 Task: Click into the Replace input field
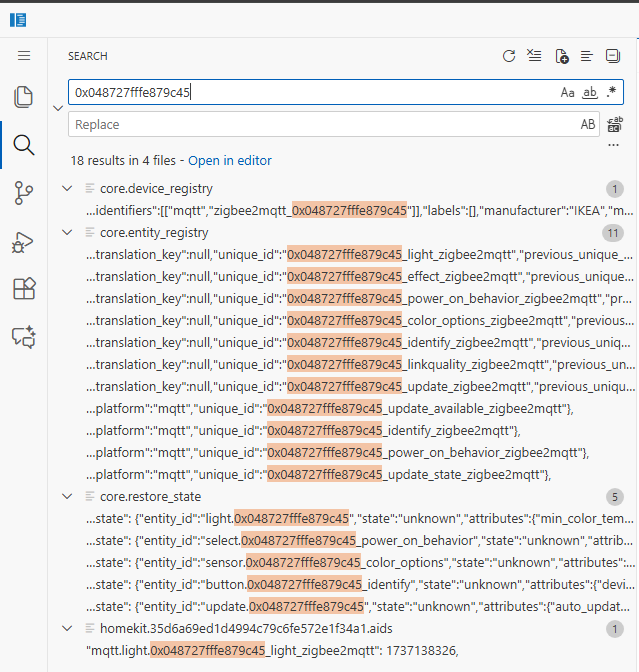point(320,125)
